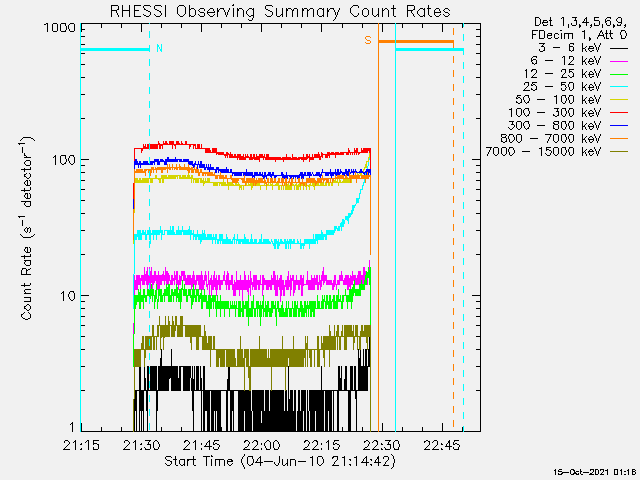Pick the red 100 - 300 keV legend line
This screenshot has width=640, height=480.
tap(619, 114)
